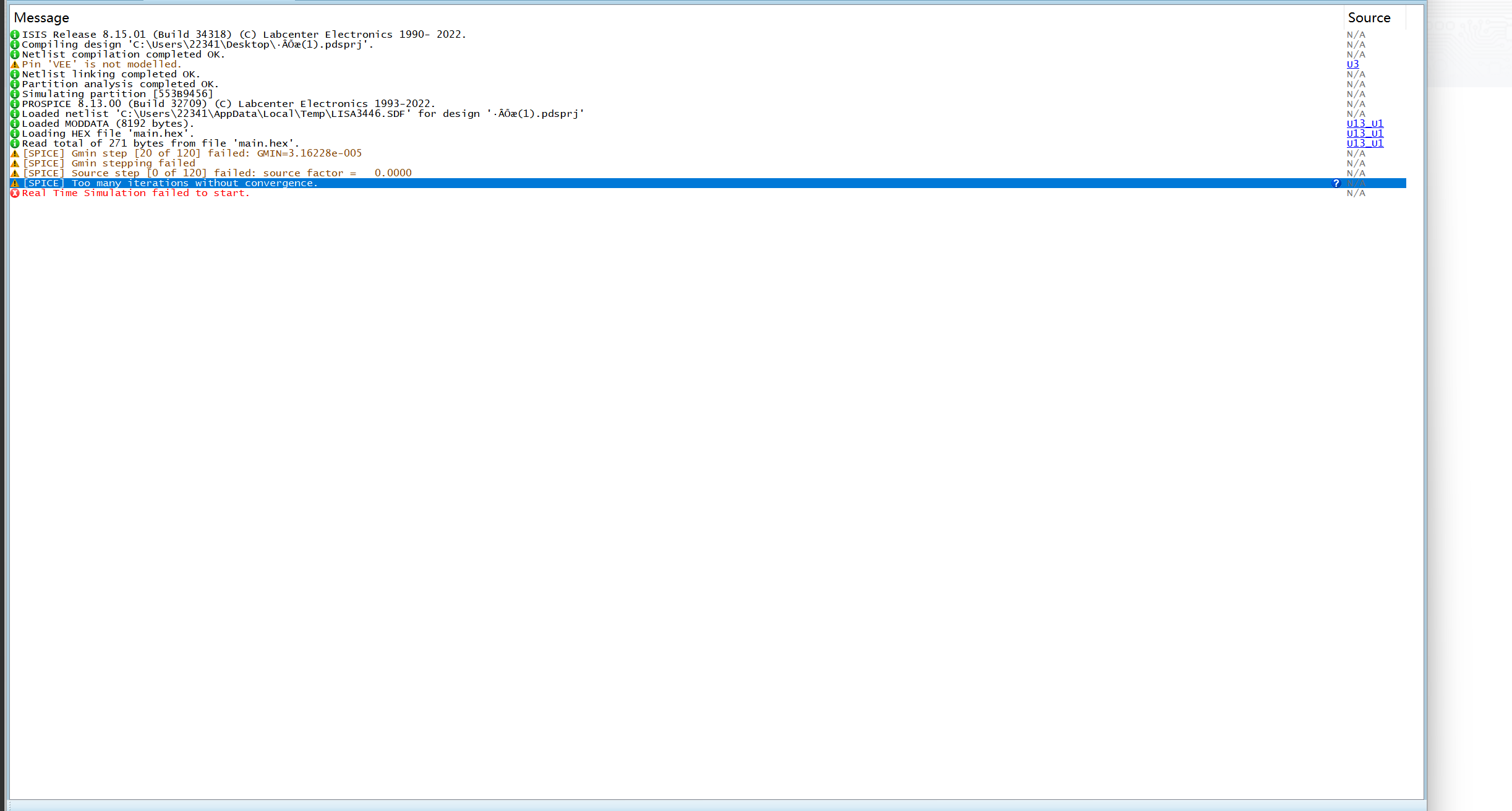
Task: Select Netlist compilation completed OK message
Action: 124,54
